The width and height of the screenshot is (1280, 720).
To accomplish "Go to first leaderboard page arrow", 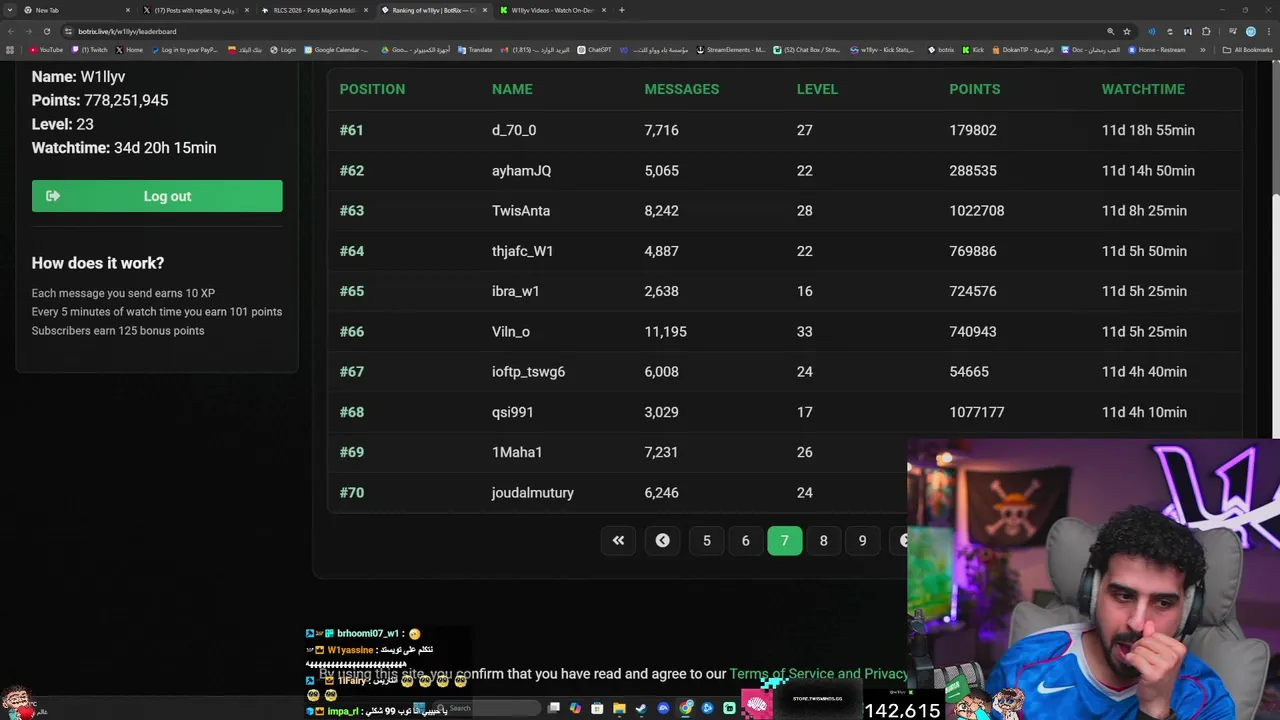I will point(618,541).
